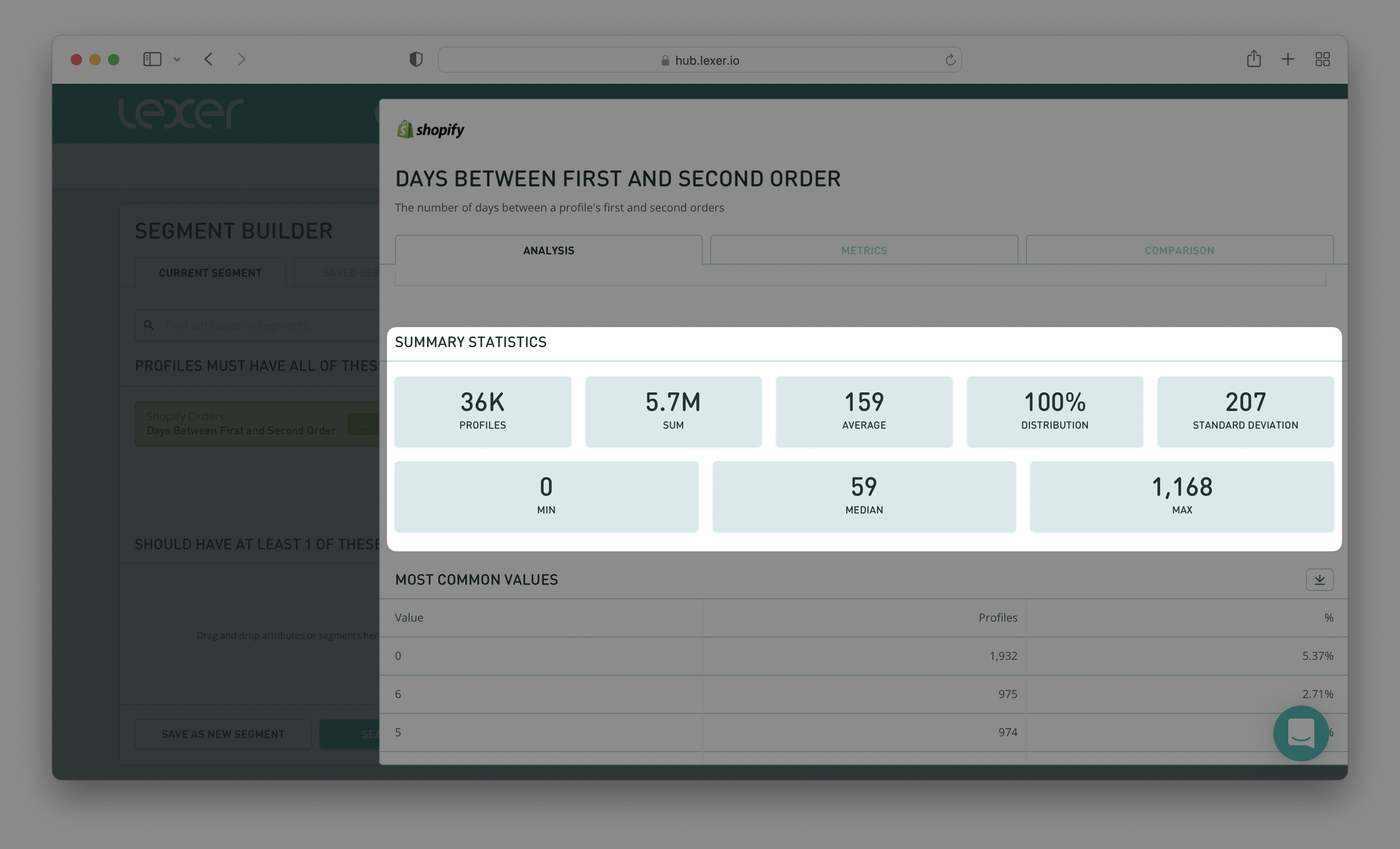Click the Safari share icon

point(1253,59)
